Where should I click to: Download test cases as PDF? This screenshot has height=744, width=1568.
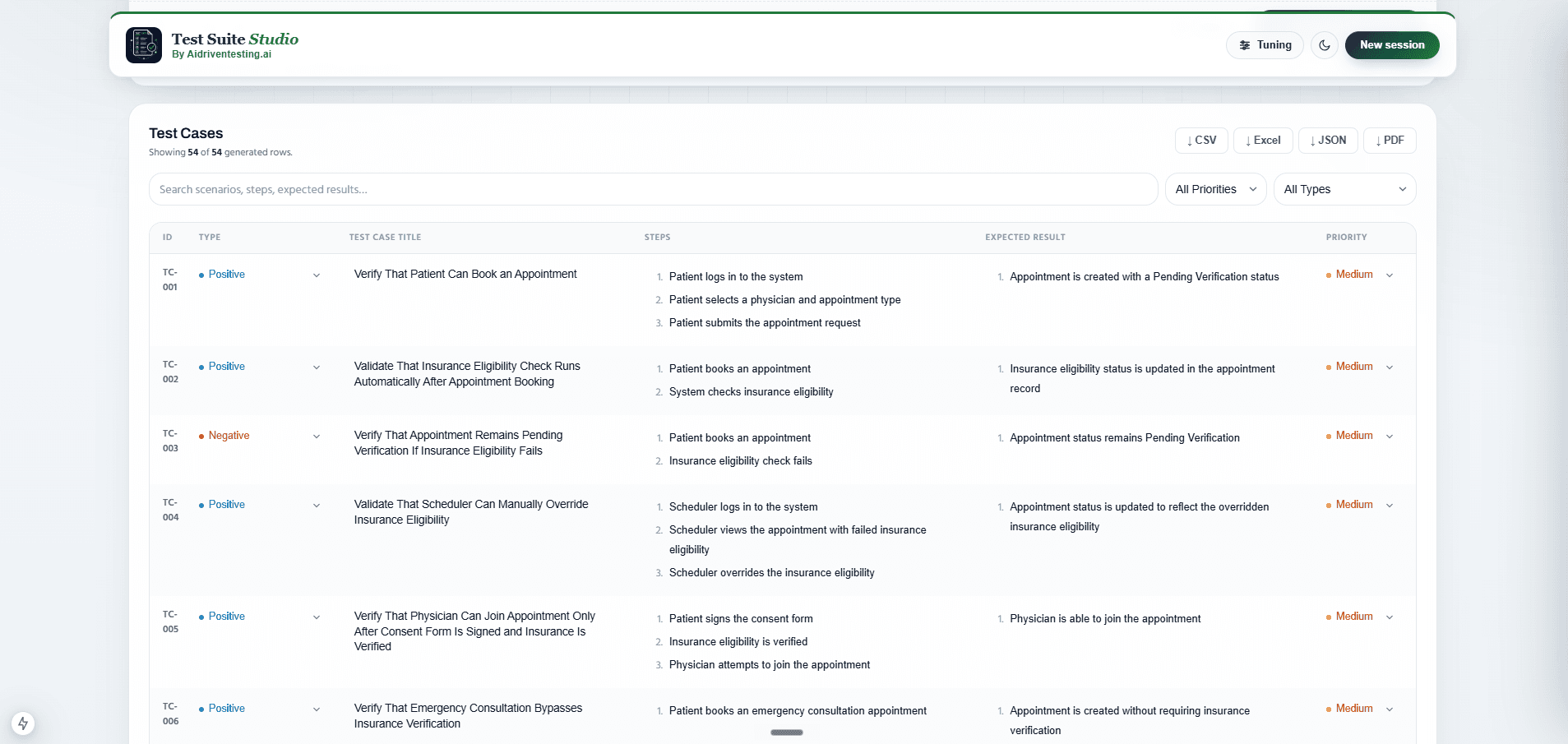[1390, 141]
